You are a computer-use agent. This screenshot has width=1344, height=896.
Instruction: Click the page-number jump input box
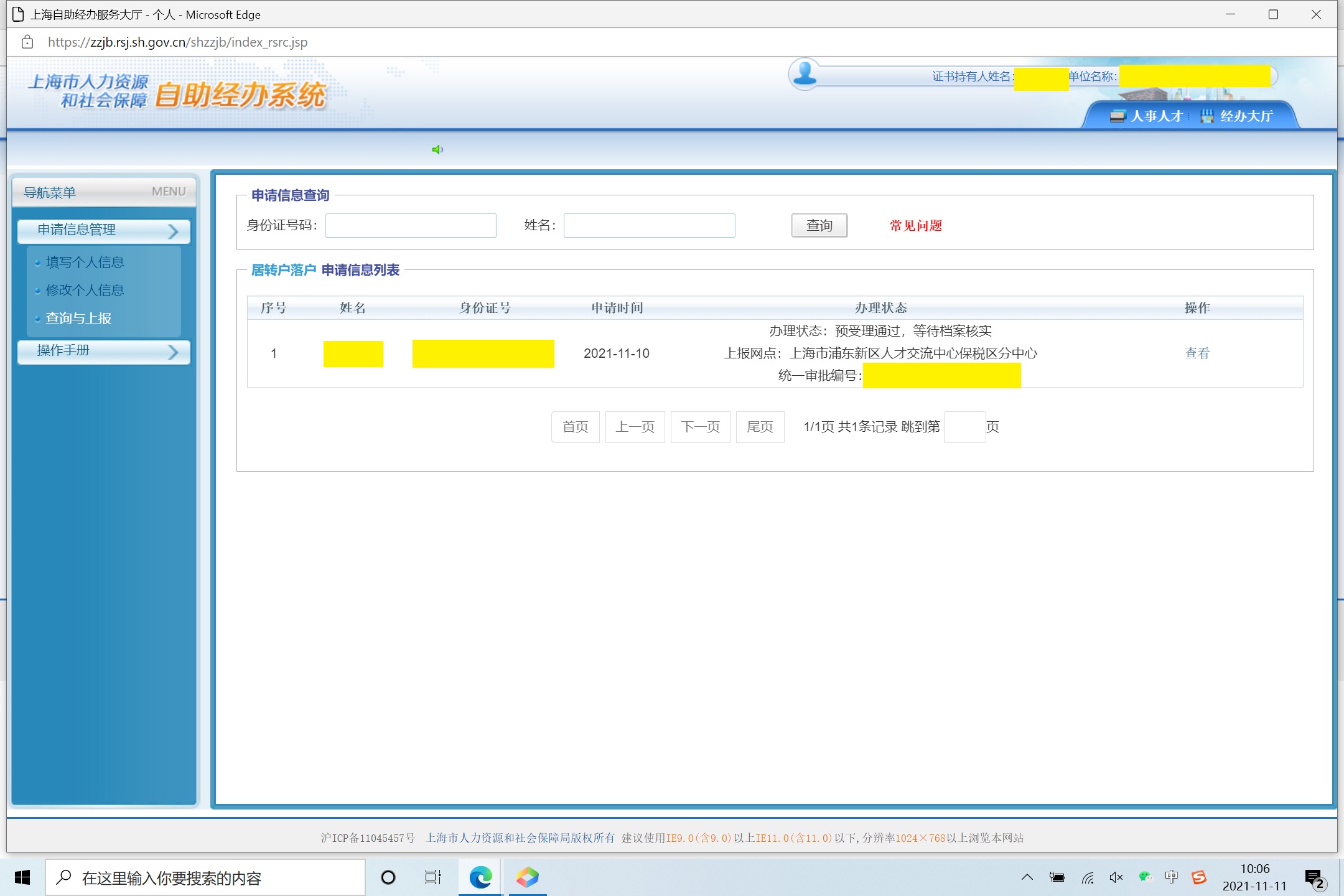coord(964,427)
